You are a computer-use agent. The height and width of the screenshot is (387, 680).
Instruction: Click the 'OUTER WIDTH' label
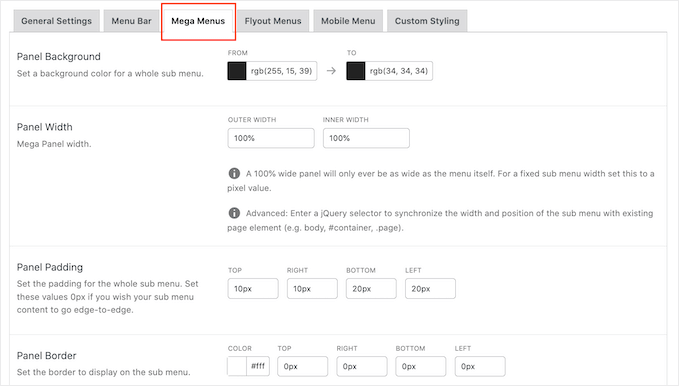pyautogui.click(x=252, y=120)
